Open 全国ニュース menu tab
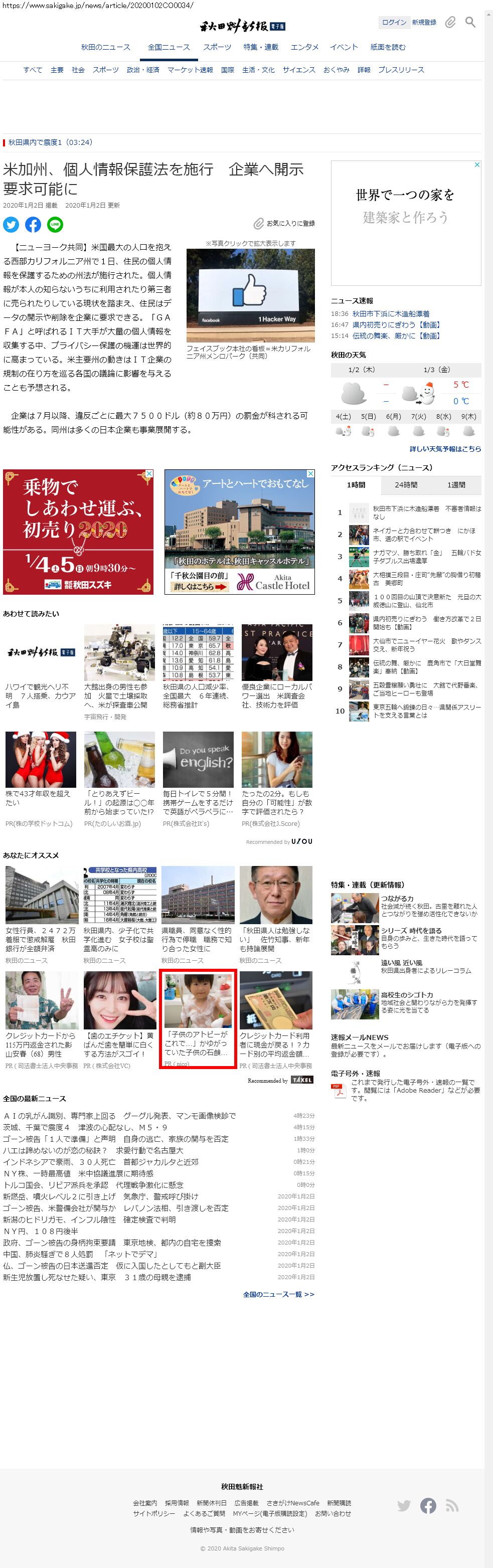This screenshot has width=493, height=1568. (169, 47)
